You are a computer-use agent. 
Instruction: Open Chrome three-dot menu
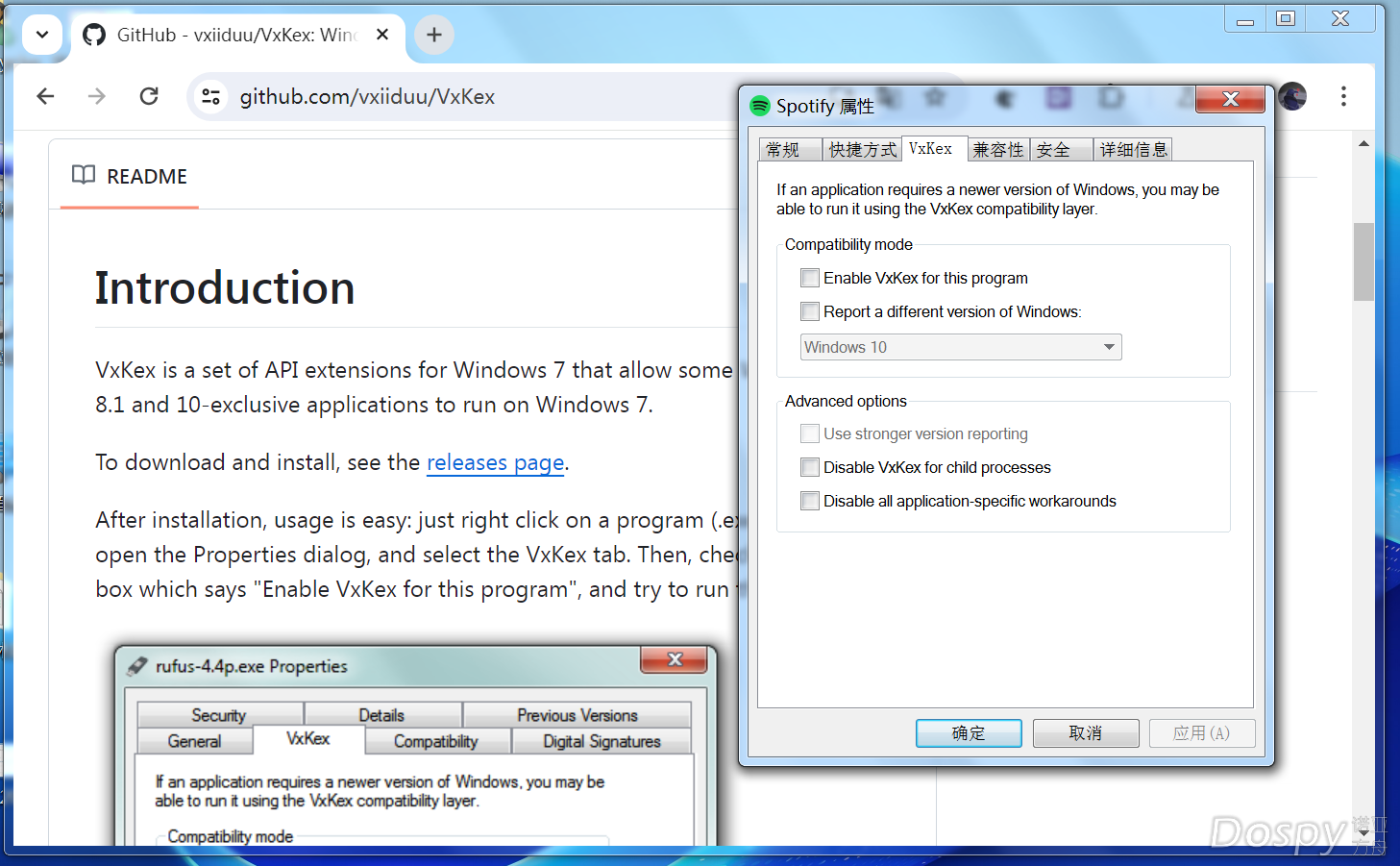[1343, 96]
